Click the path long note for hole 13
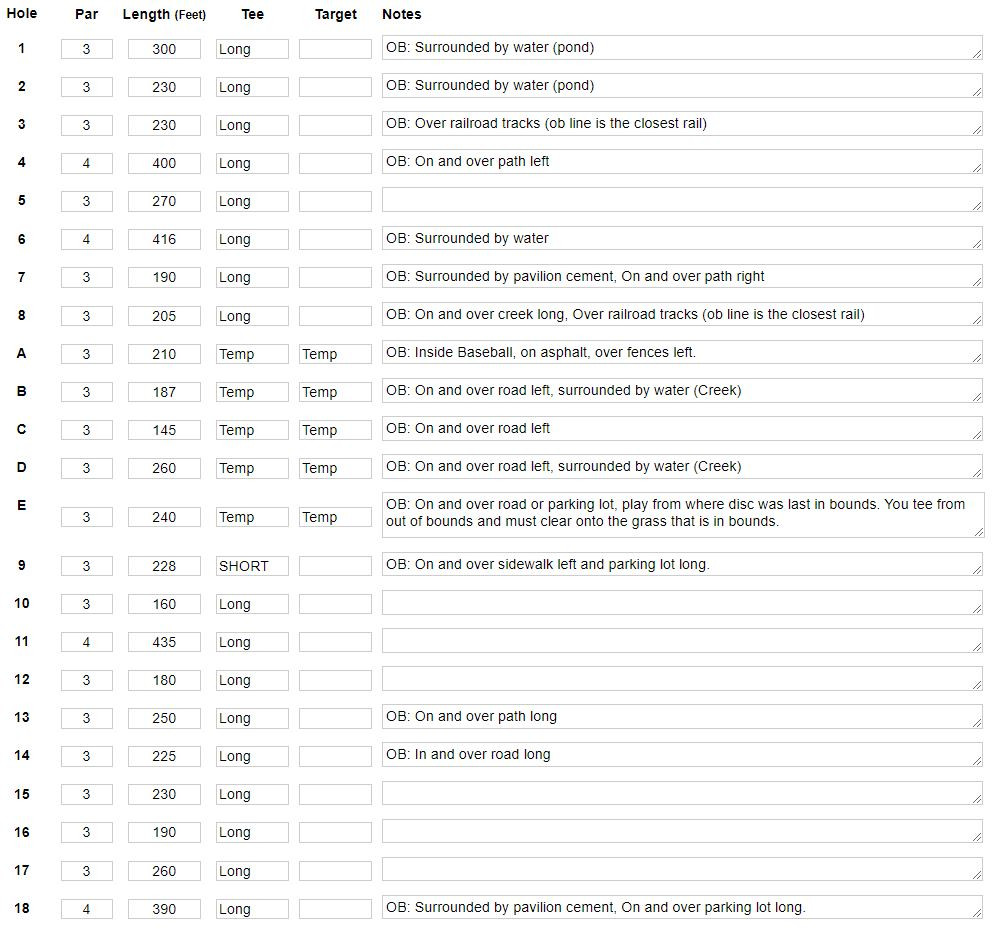 click(x=680, y=717)
